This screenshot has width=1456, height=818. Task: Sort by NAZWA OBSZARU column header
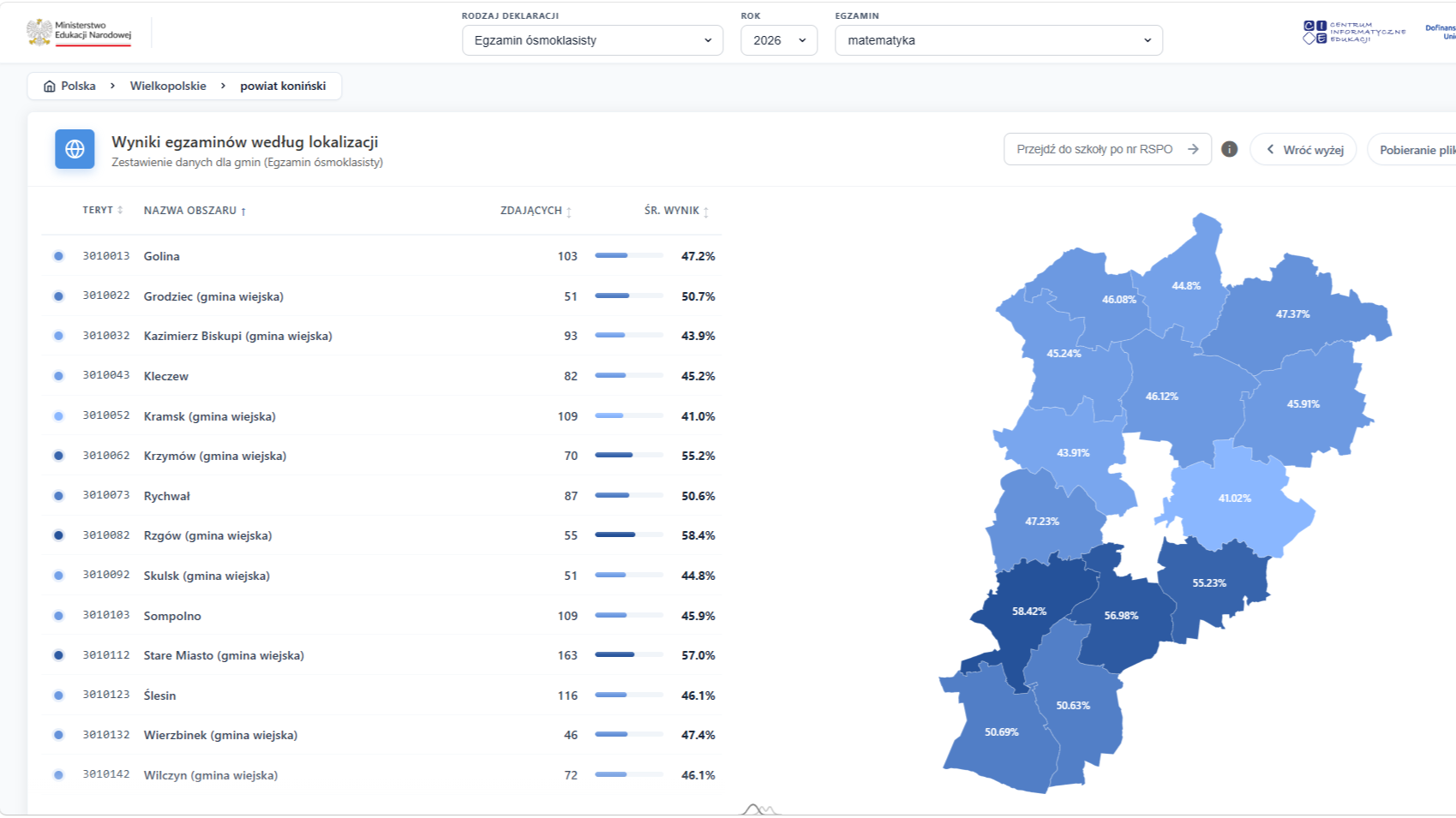195,211
